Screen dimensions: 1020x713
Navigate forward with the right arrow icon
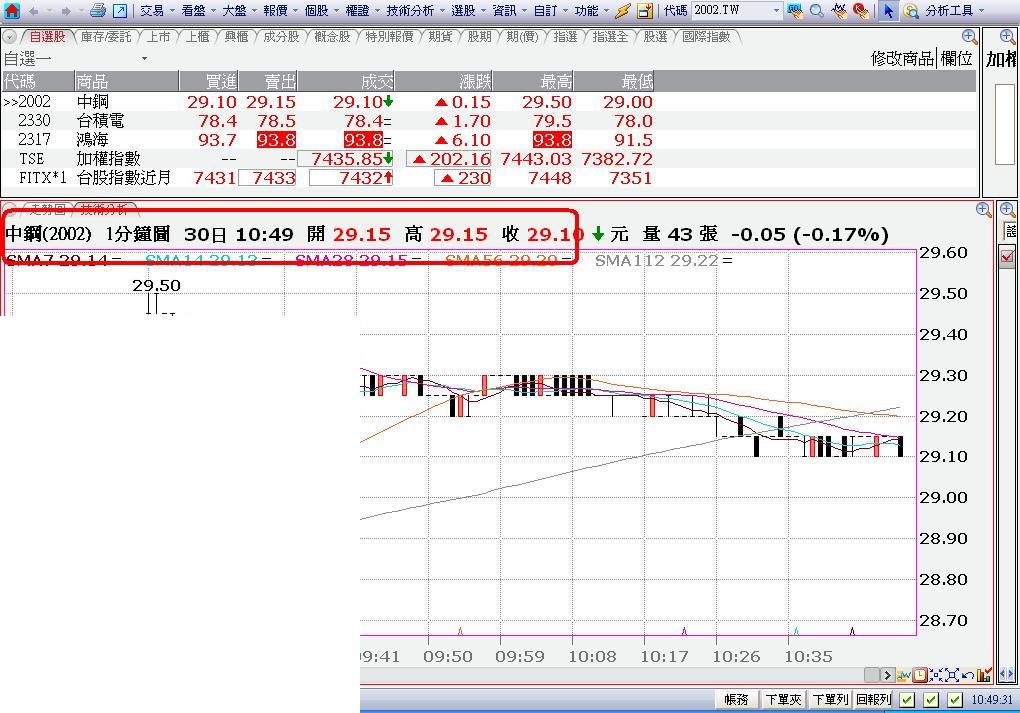(x=65, y=11)
